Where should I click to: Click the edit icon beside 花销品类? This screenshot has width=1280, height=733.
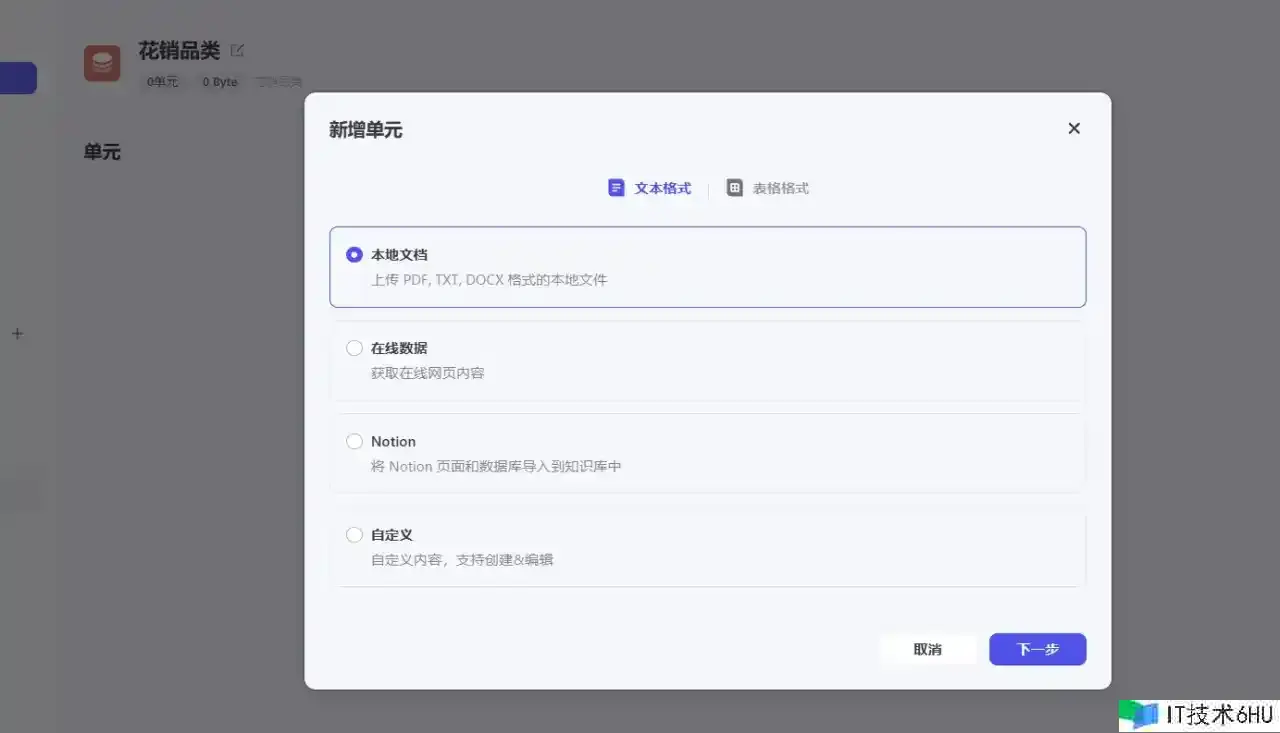pos(237,50)
